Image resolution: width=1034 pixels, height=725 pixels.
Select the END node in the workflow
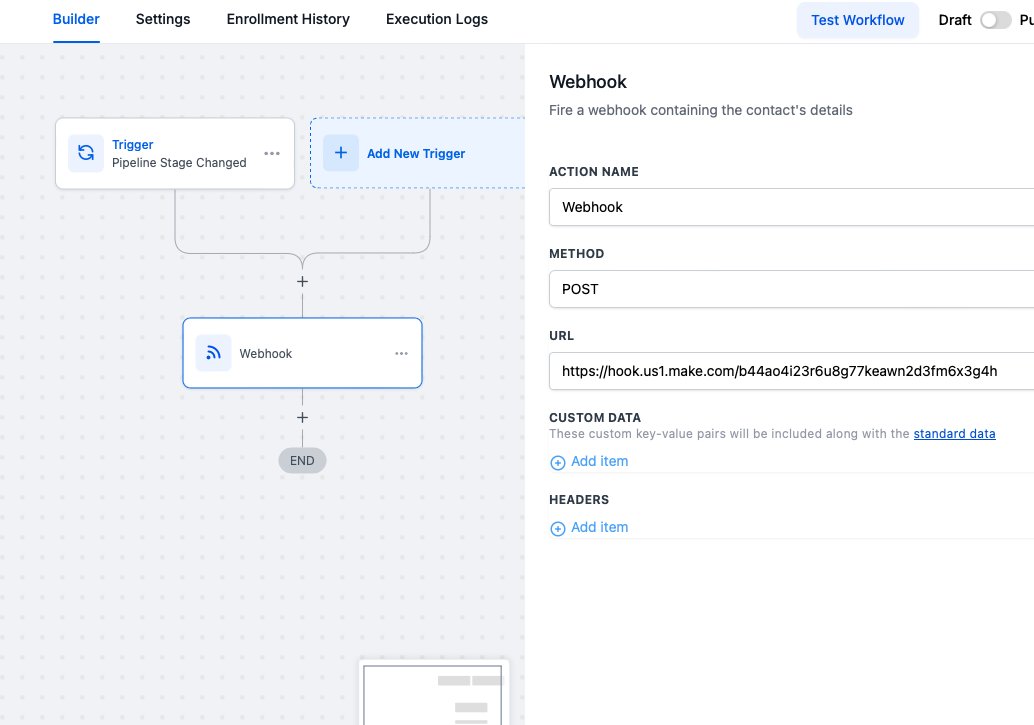(302, 461)
